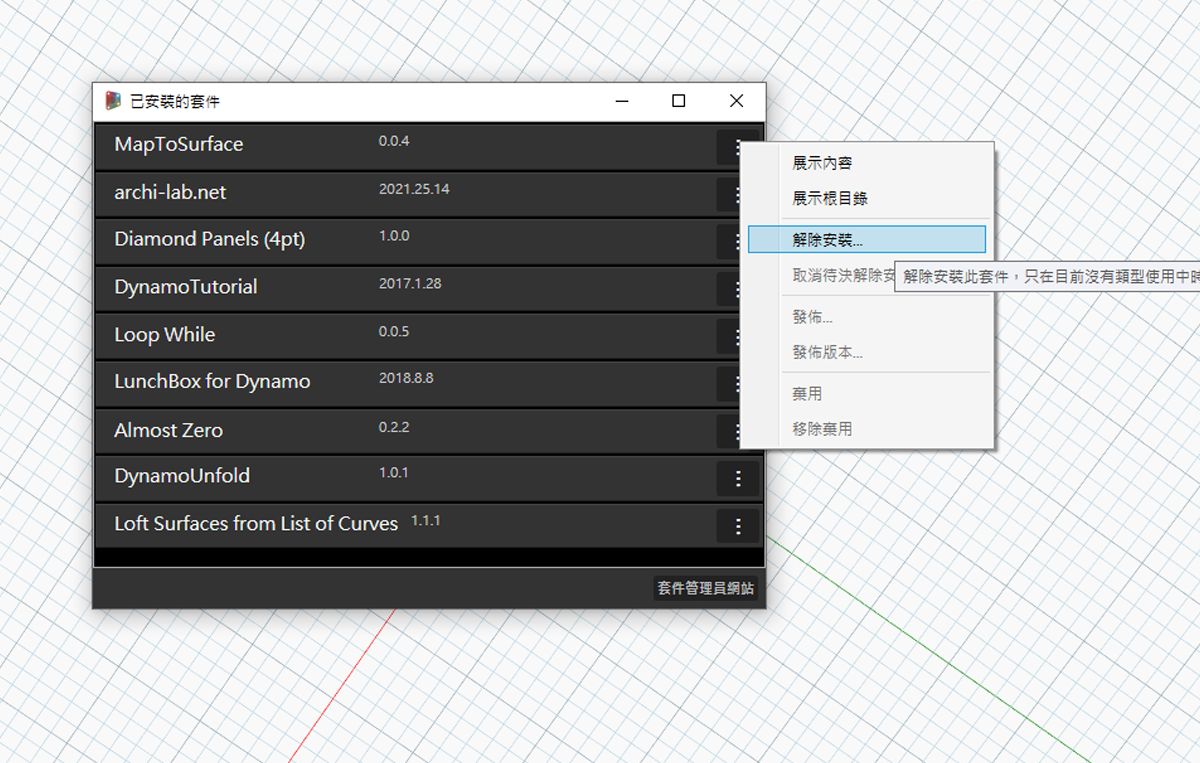Click the 已安裝的套件 window title
1200x763 pixels.
pos(176,101)
